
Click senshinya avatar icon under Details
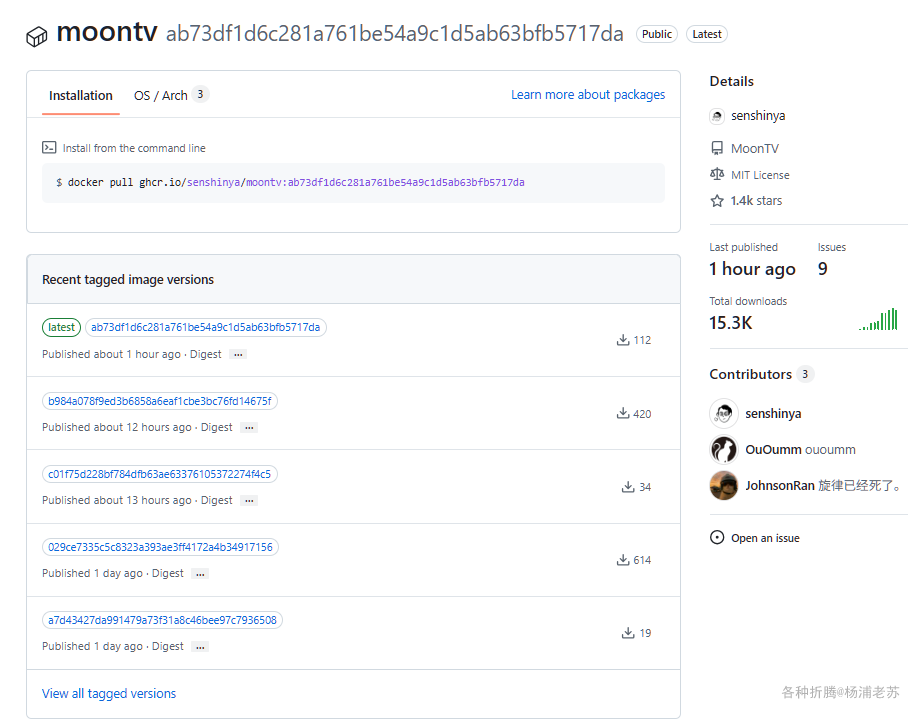717,116
